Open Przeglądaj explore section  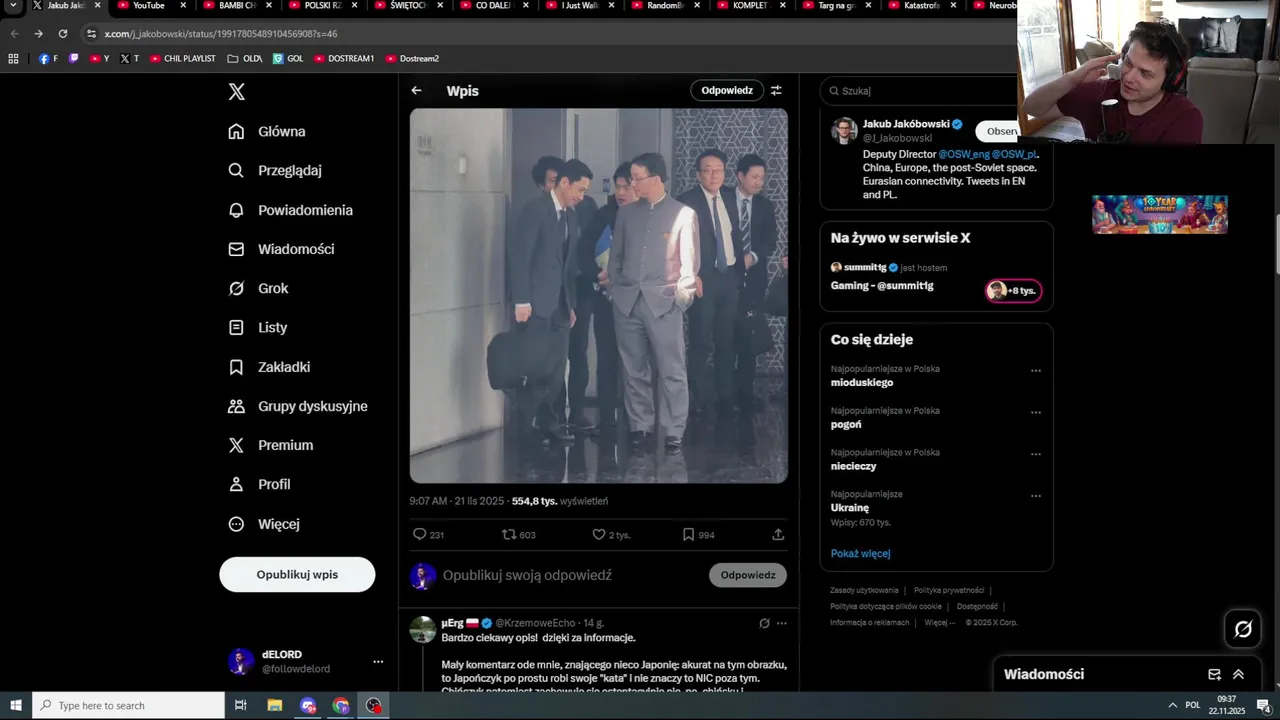pyautogui.click(x=275, y=171)
